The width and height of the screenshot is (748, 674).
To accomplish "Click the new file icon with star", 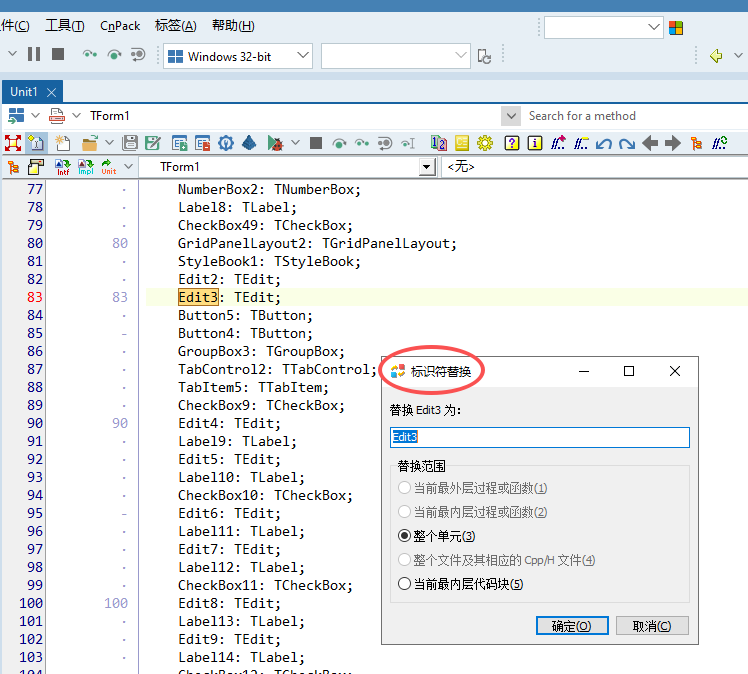I will 62,143.
